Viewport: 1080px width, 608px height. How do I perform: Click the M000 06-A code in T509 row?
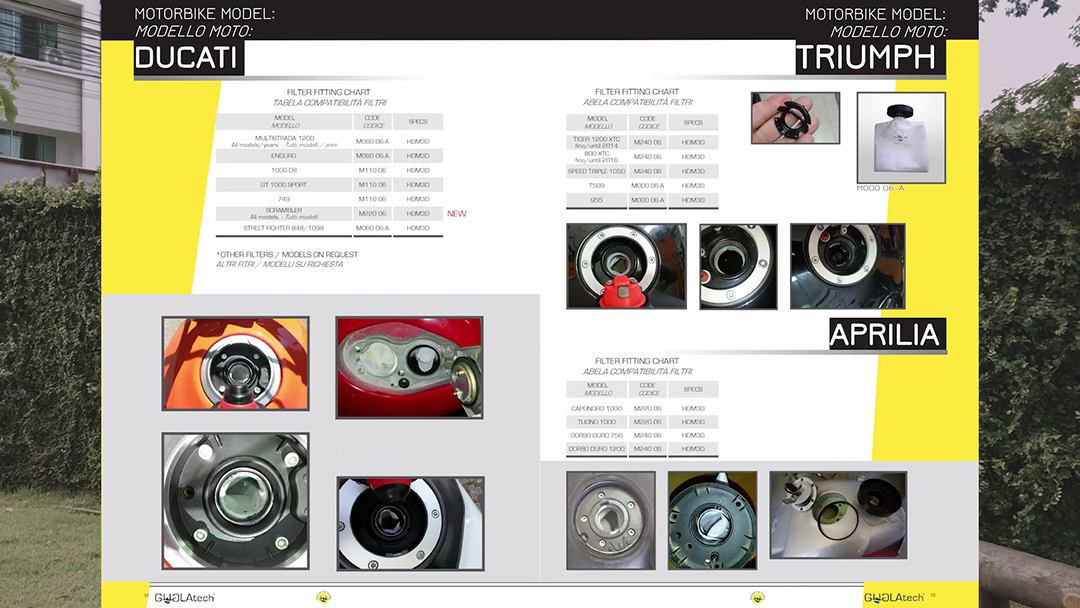click(647, 185)
